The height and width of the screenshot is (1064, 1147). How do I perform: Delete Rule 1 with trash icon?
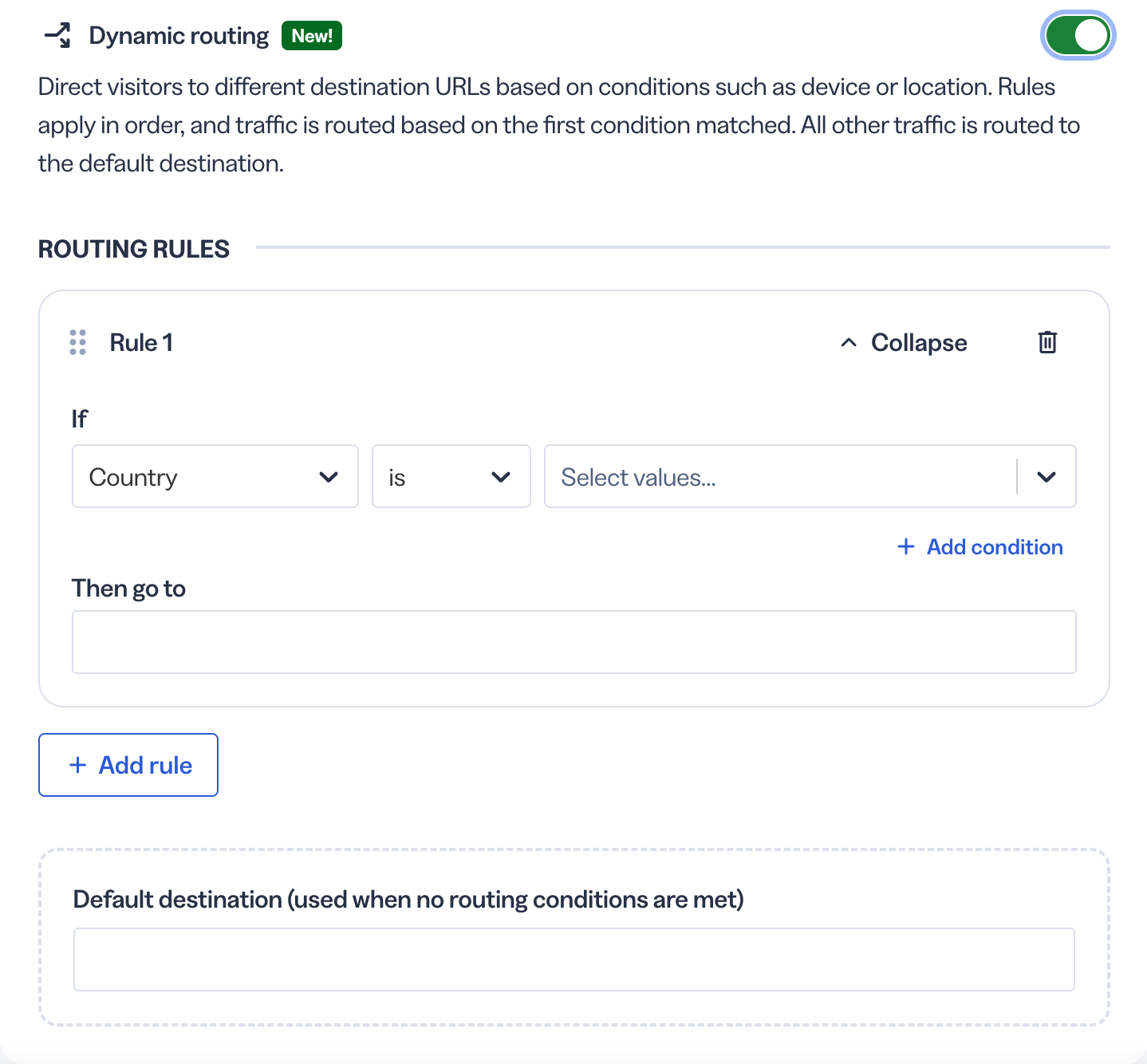1047,342
